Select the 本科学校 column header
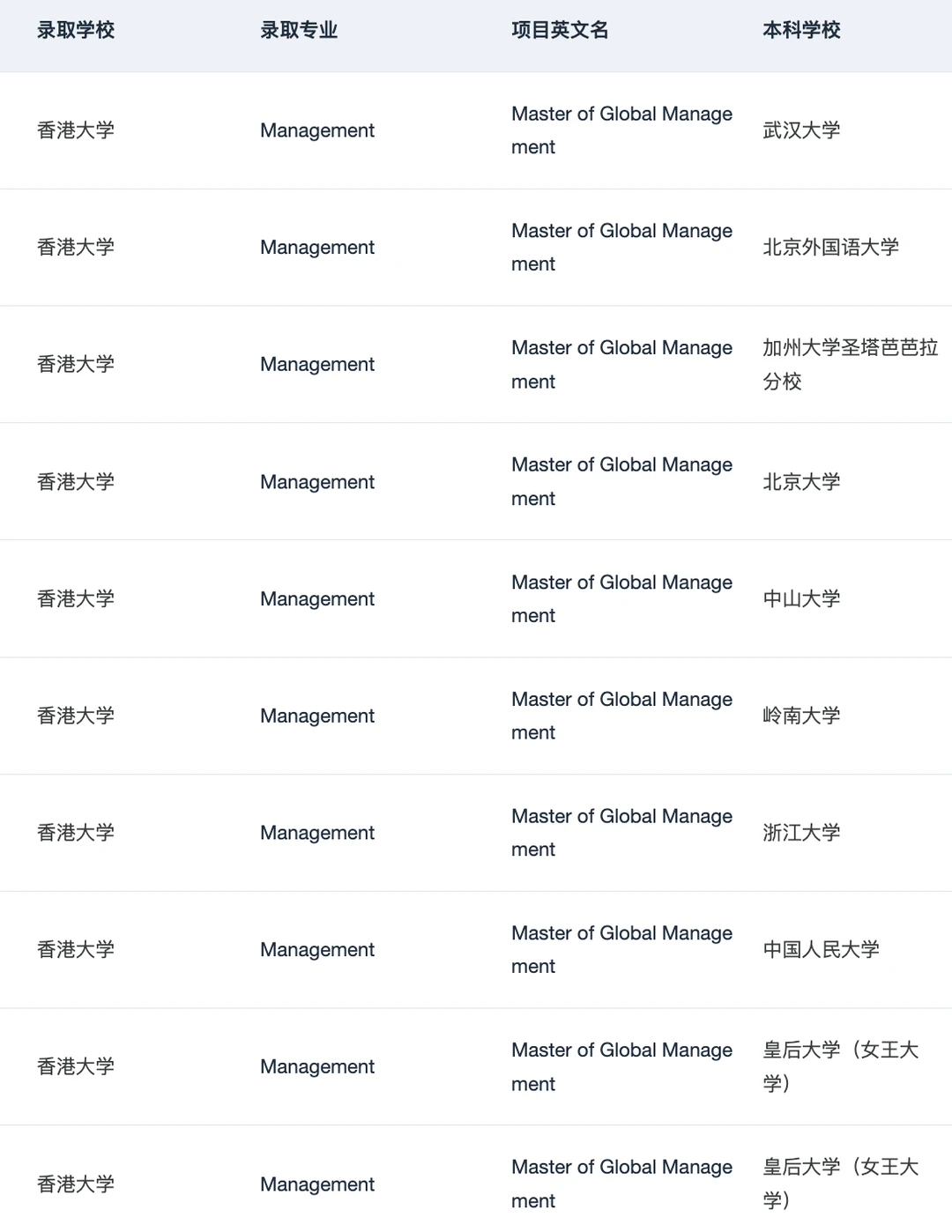Image resolution: width=952 pixels, height=1232 pixels. 801,30
